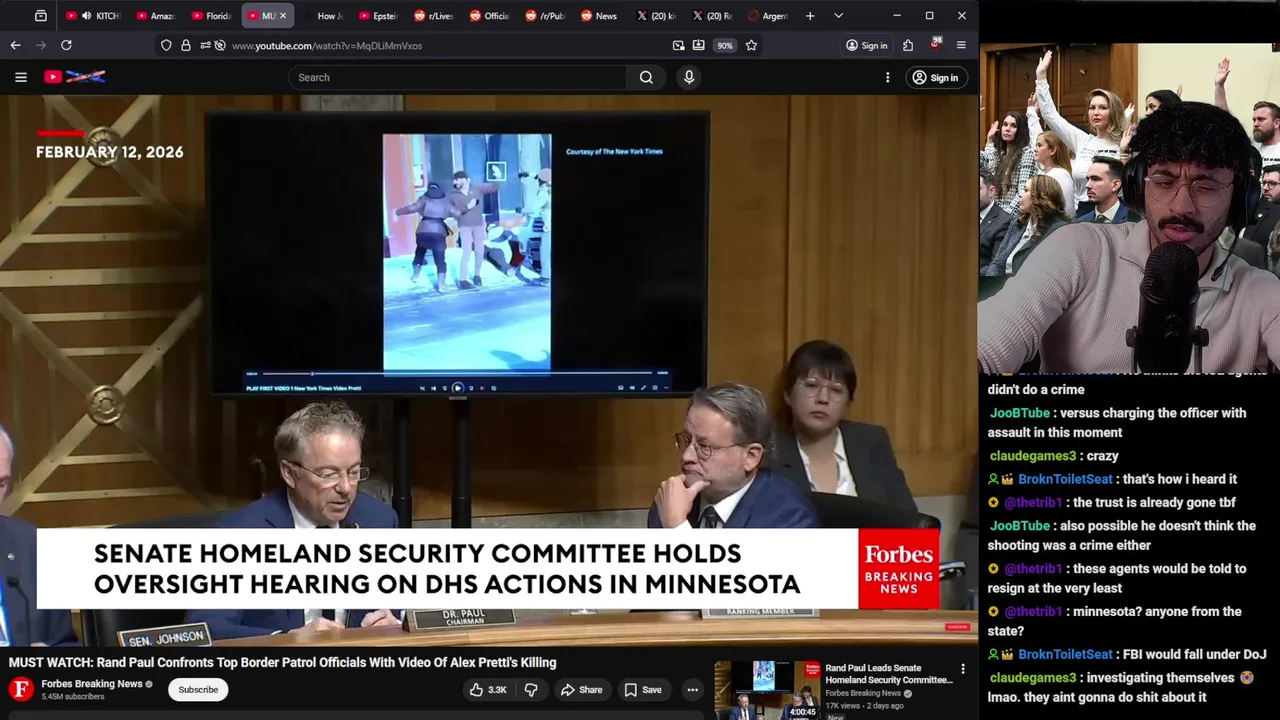The height and width of the screenshot is (720, 1280).
Task: Click @thetrib1 message about minnesota
Action: coord(1114,621)
